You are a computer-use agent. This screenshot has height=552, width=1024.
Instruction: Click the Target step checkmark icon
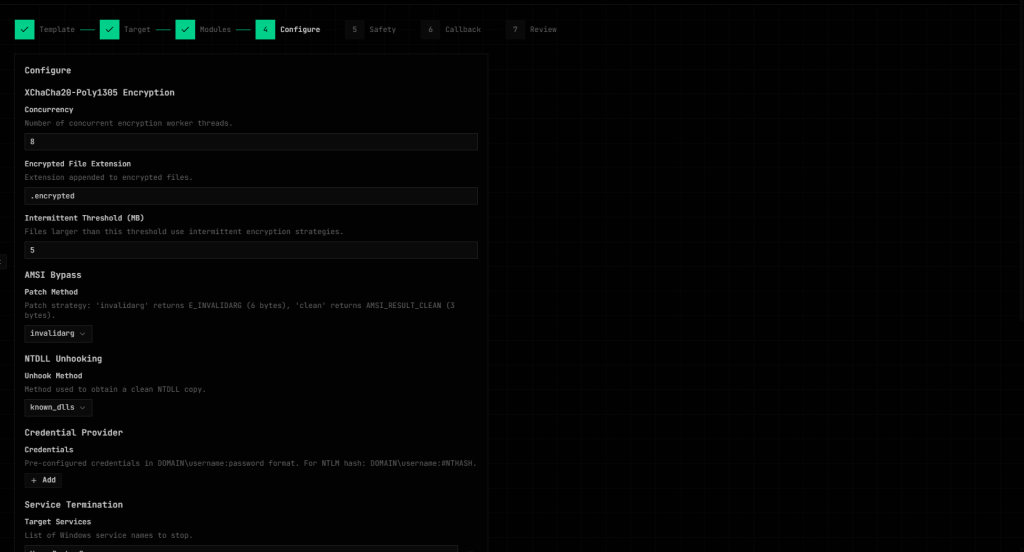click(x=110, y=29)
